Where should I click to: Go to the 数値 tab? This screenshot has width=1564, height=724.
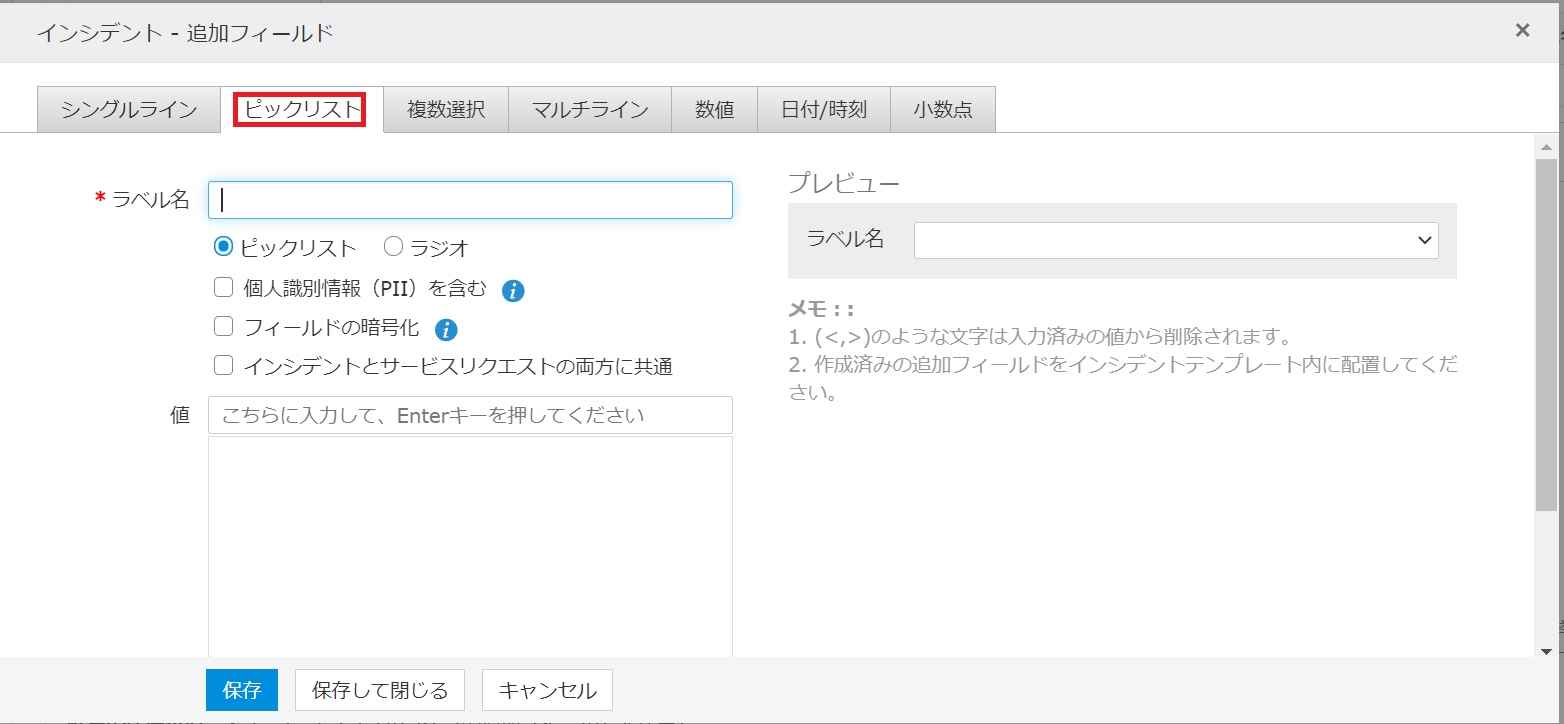pos(715,110)
